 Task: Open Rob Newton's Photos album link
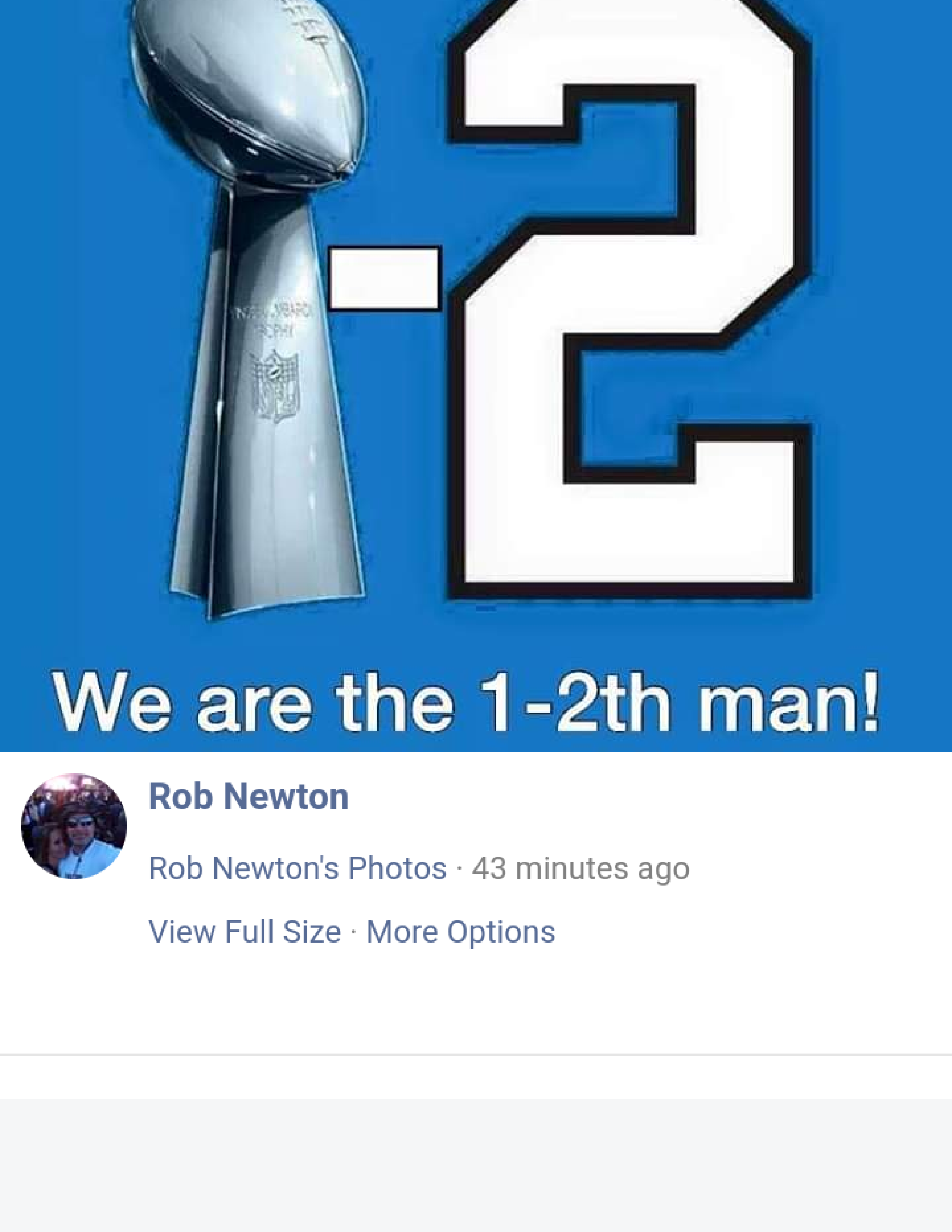297,868
